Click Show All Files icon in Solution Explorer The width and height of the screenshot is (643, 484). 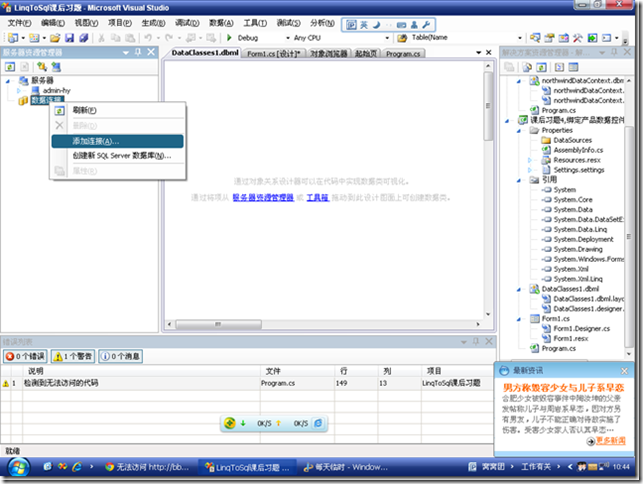[x=527, y=67]
